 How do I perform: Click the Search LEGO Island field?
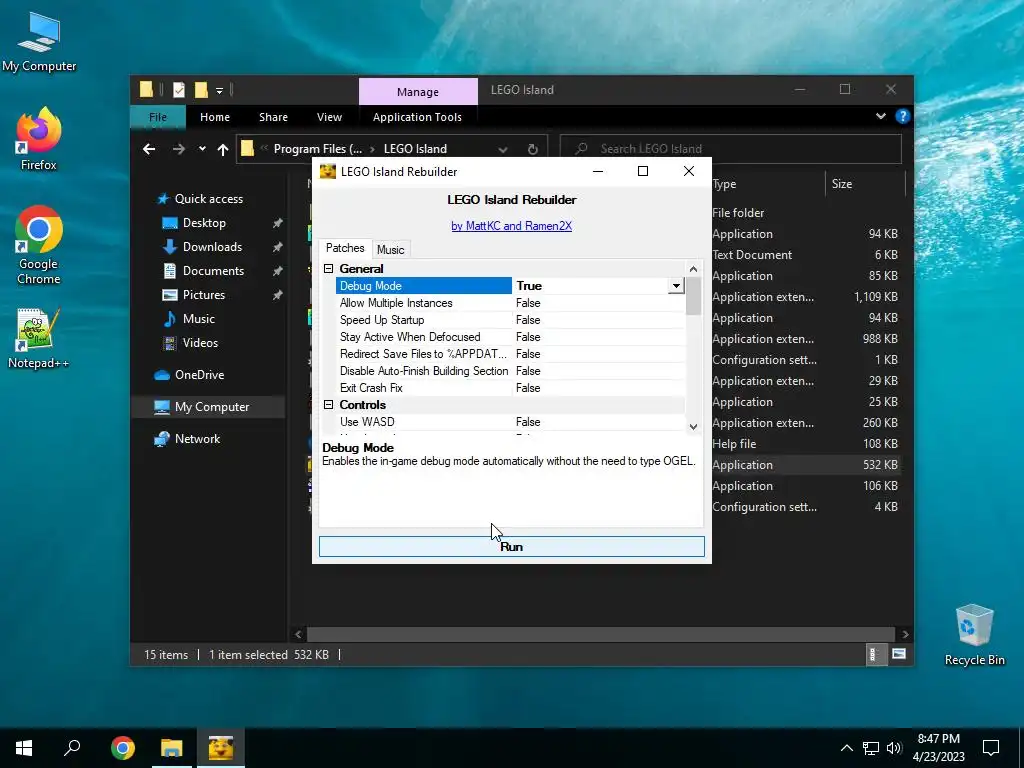[731, 149]
